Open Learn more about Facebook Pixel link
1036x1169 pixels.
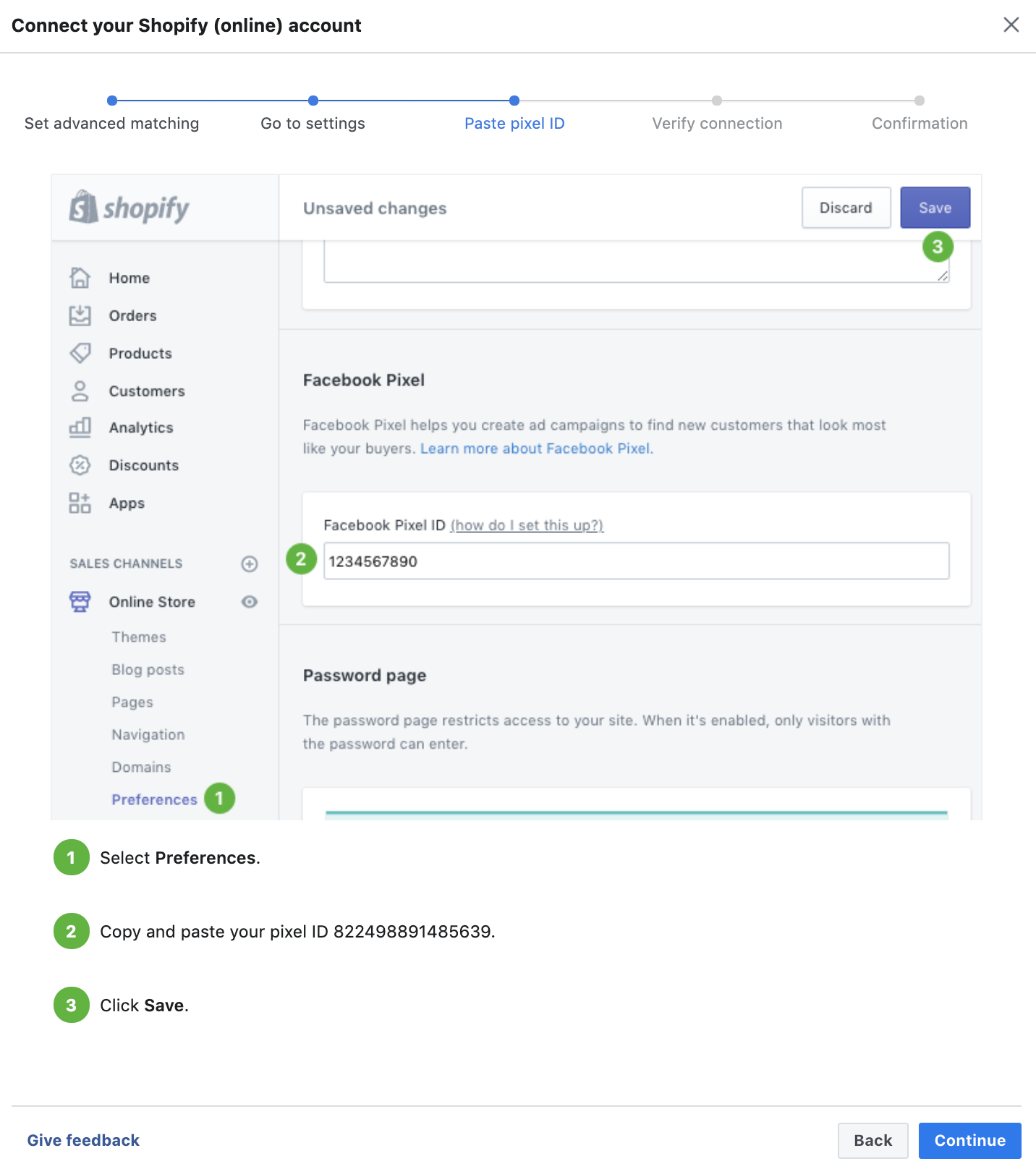pos(537,449)
